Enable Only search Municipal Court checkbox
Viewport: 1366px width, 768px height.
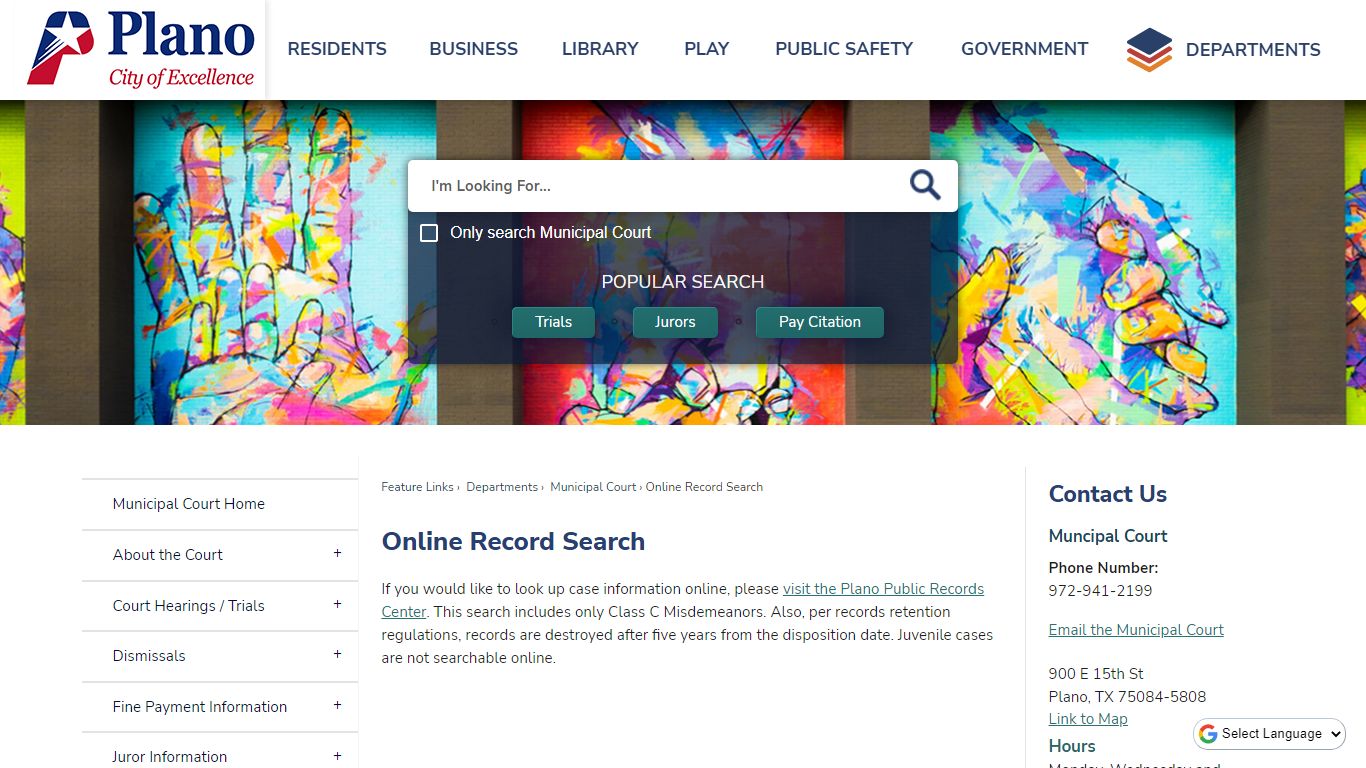[429, 233]
